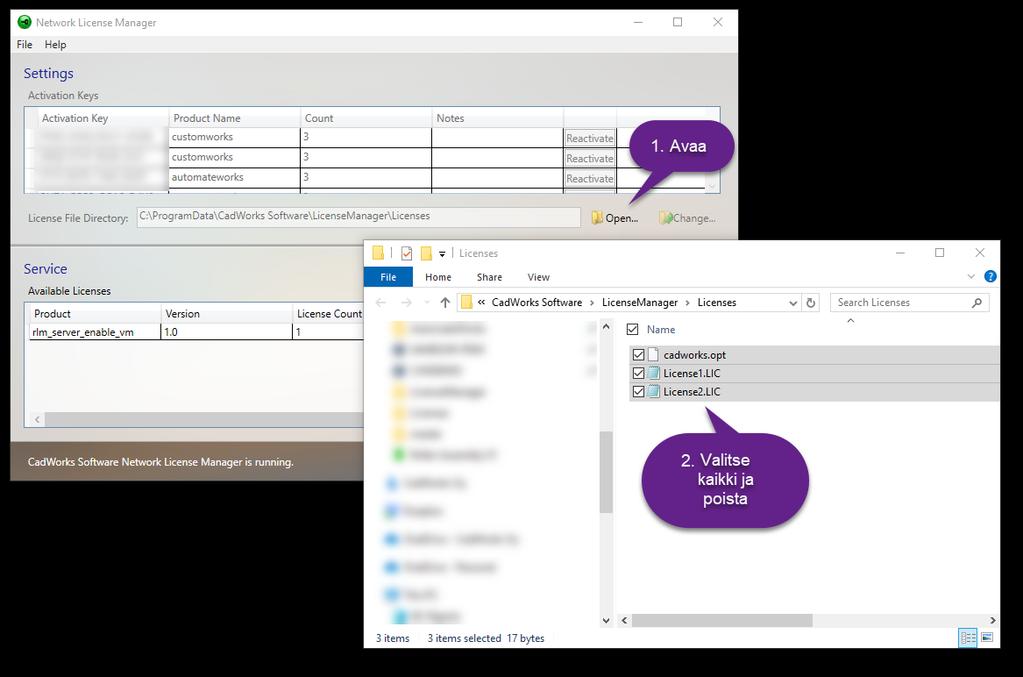Screen dimensions: 1023x677
Task: Select the License1.LIC file name
Action: click(692, 373)
